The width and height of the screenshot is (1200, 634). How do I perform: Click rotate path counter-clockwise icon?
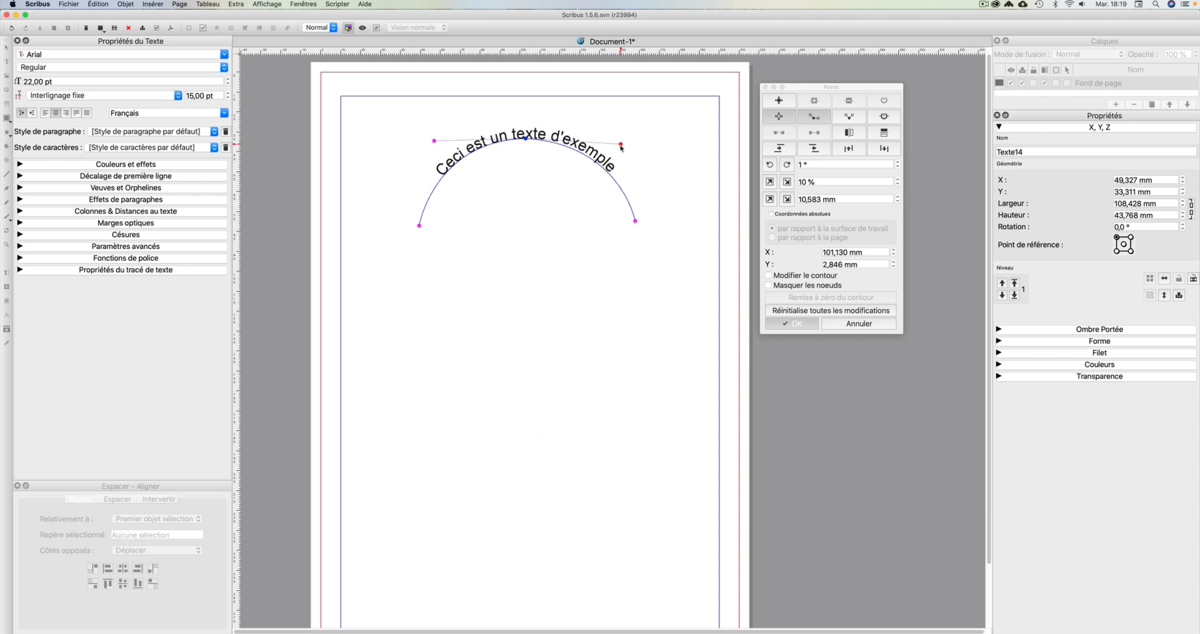click(770, 165)
